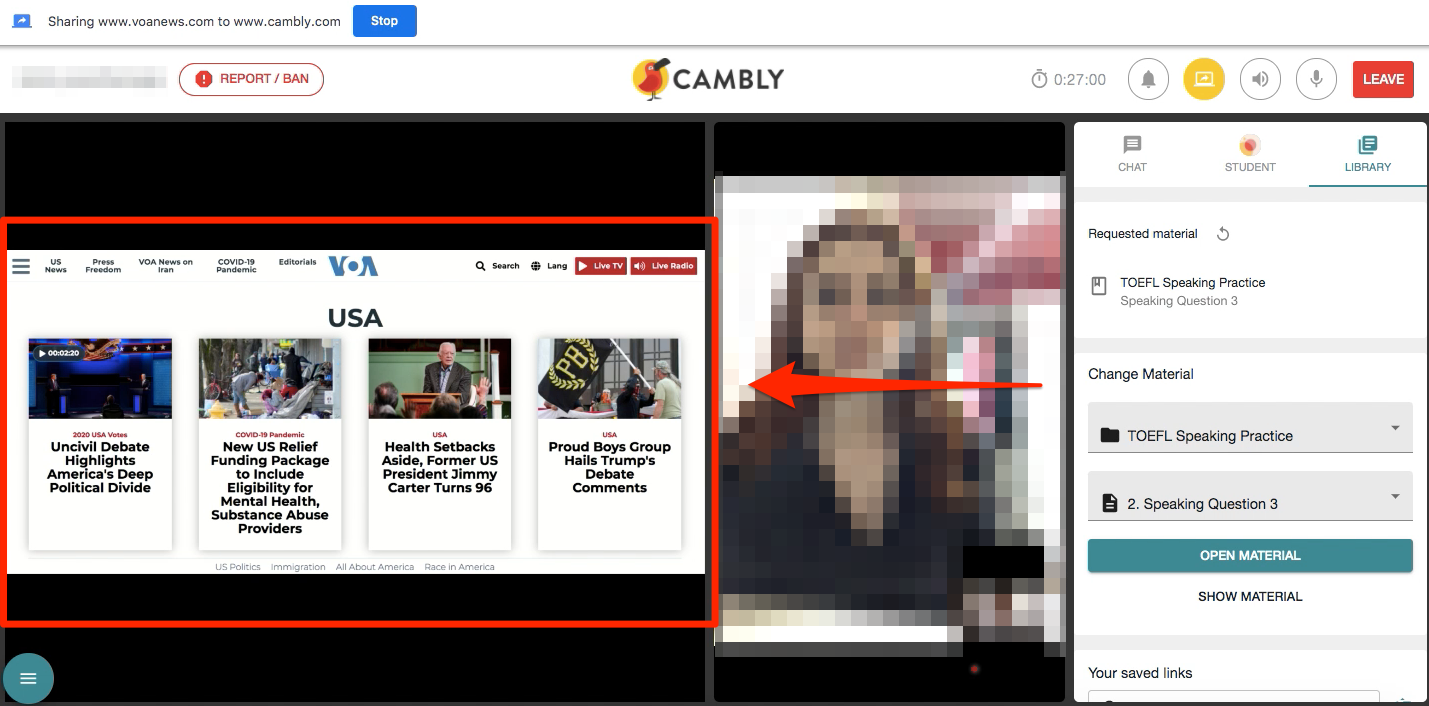The width and height of the screenshot is (1429, 706).
Task: Open New US Relief Funding Package headline
Action: (x=270, y=488)
